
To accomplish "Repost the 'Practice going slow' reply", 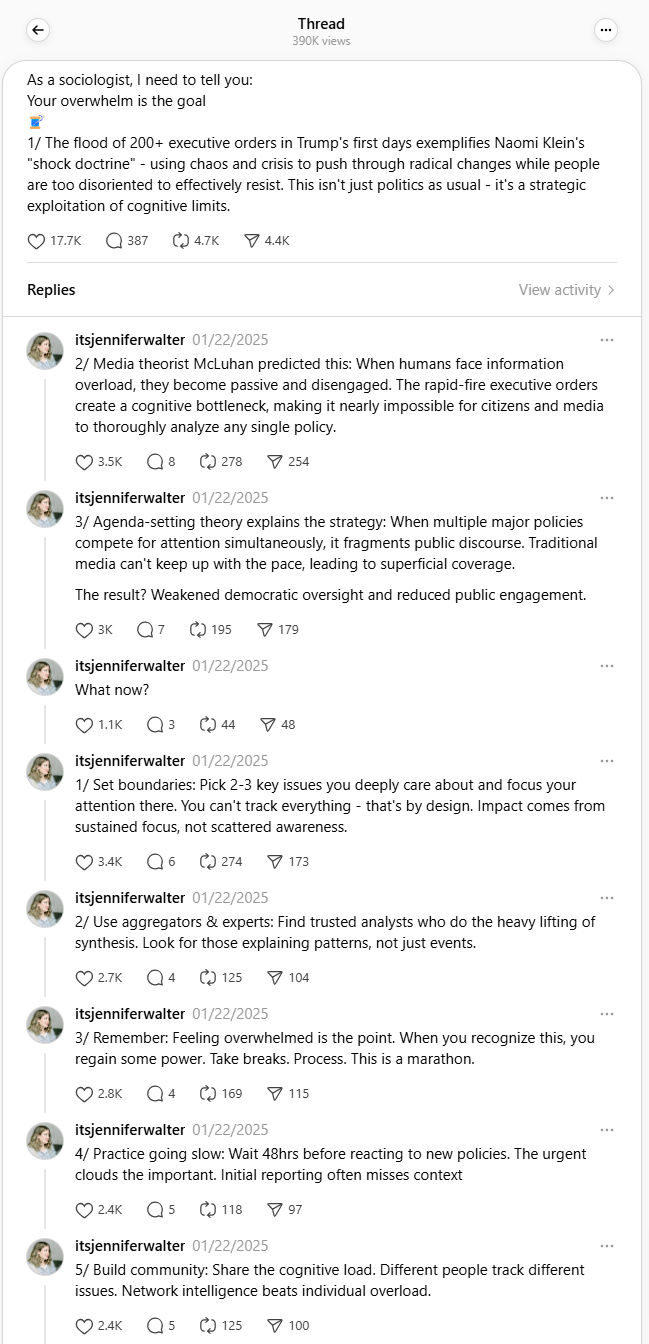I will tap(209, 1210).
